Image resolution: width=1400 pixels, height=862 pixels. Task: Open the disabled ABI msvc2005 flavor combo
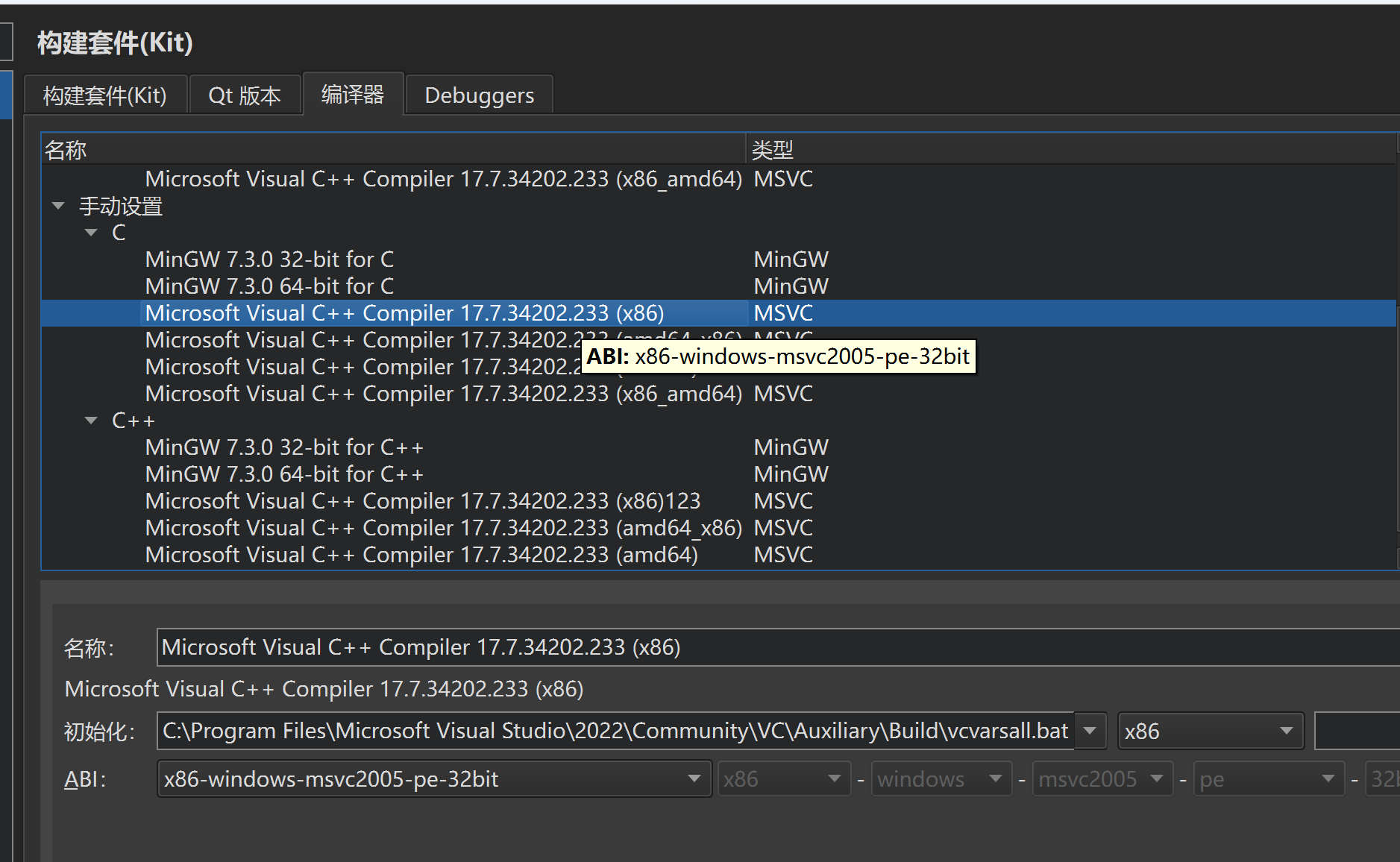(1102, 779)
